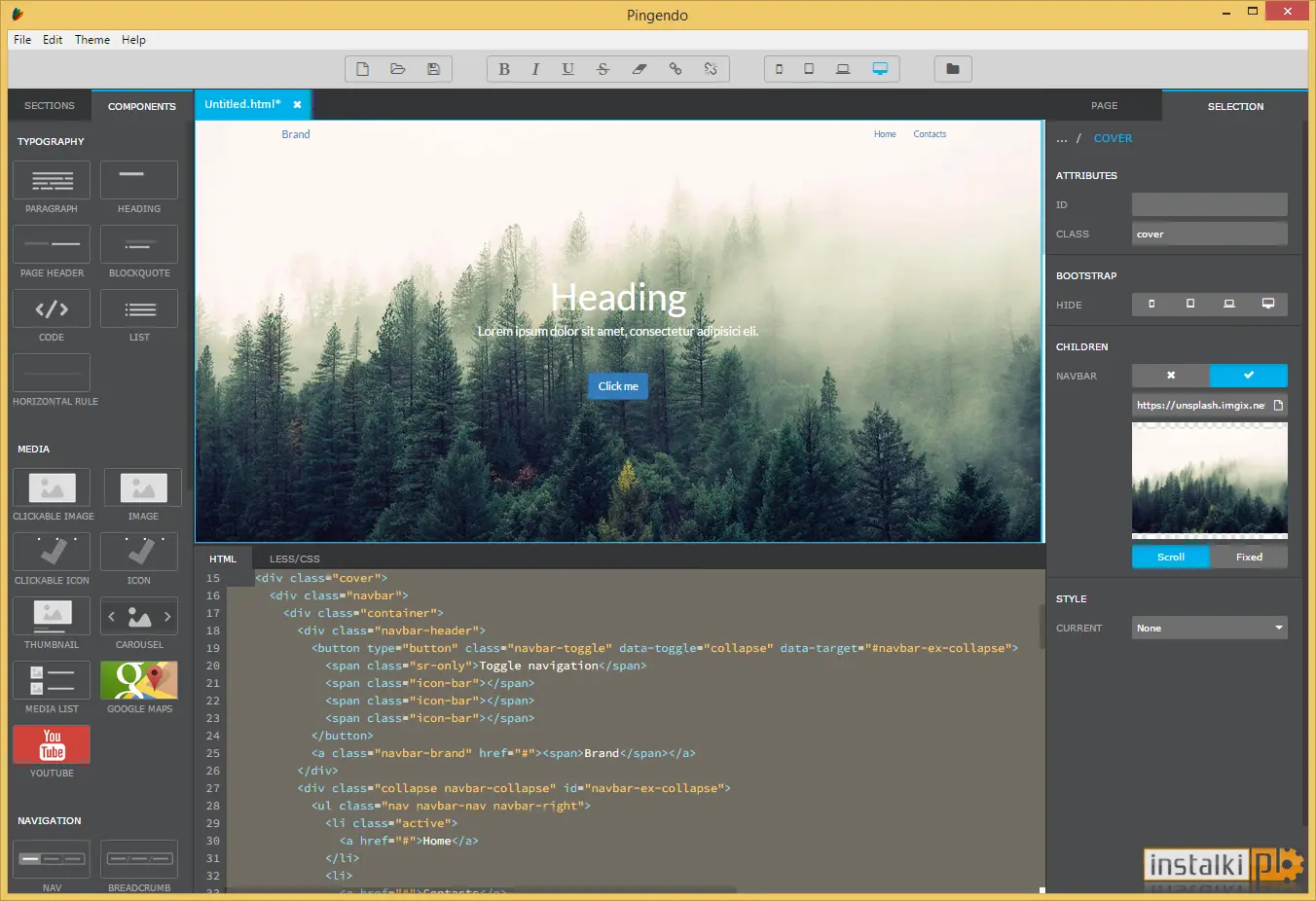Disable Navbar child with X toggle
This screenshot has height=901, width=1316.
click(1171, 376)
